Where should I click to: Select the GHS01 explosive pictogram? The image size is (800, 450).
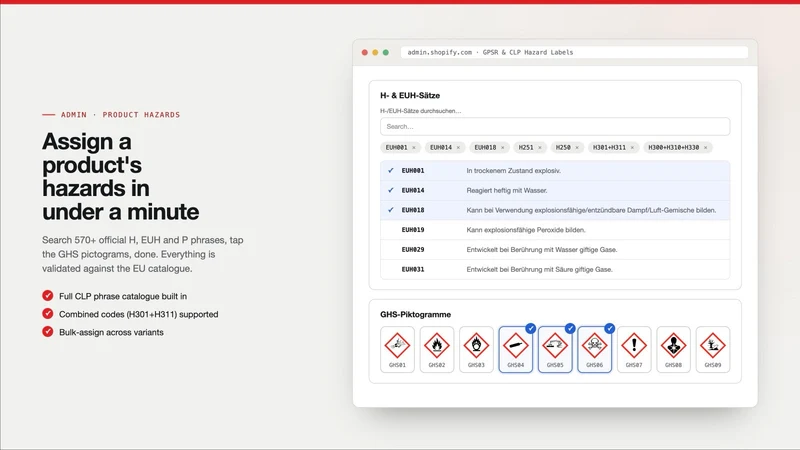tap(397, 349)
